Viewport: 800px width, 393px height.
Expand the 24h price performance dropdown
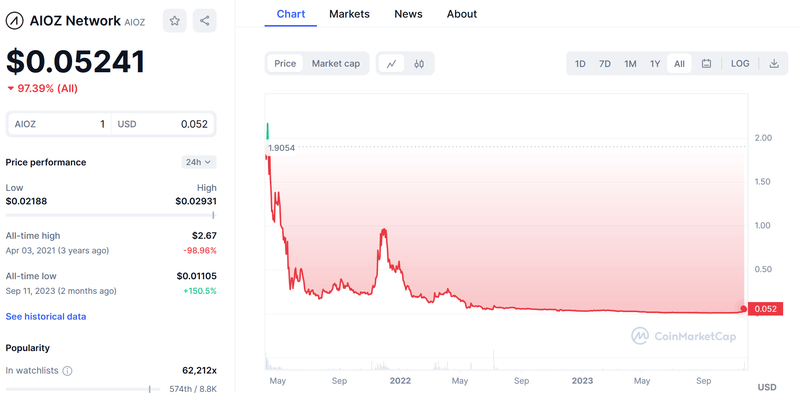199,162
